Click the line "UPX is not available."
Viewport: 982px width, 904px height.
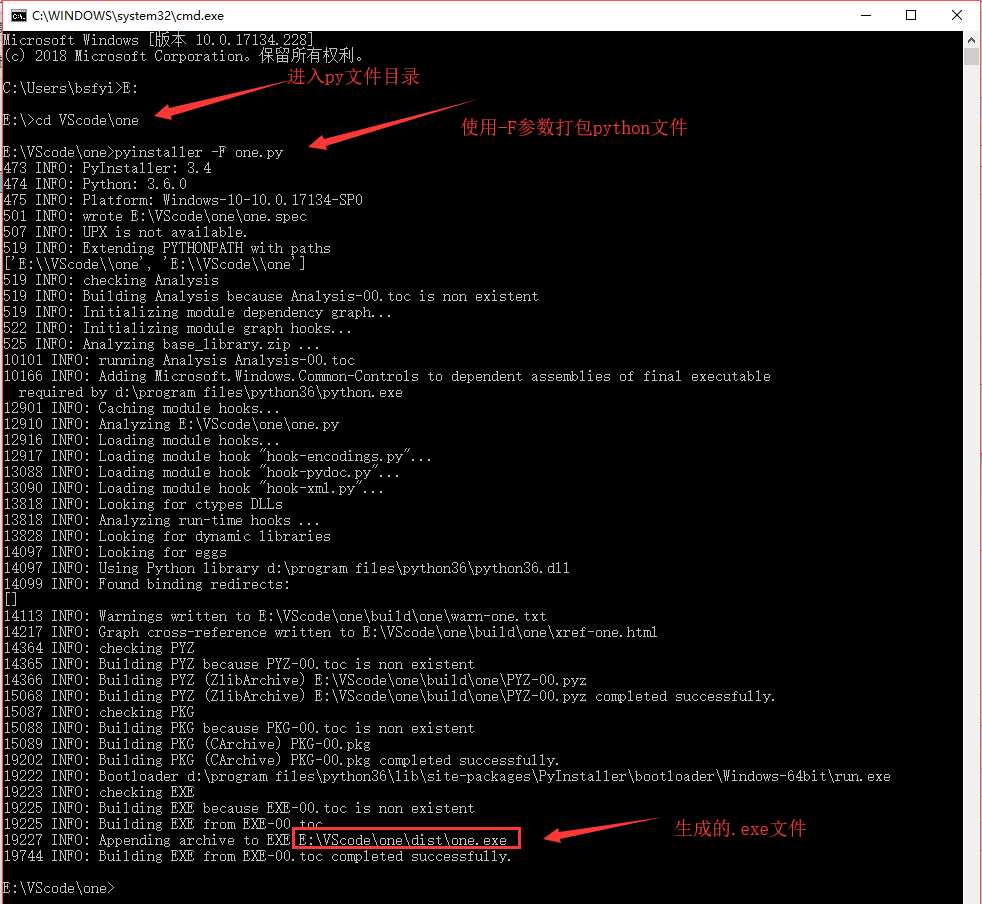[x=165, y=232]
